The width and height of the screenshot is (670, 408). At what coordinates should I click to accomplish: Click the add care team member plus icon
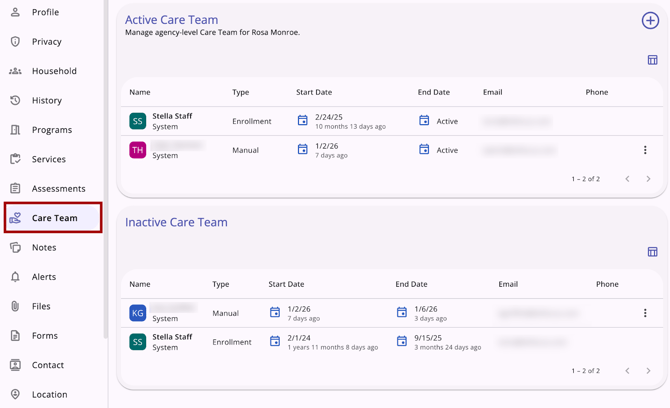tap(650, 20)
